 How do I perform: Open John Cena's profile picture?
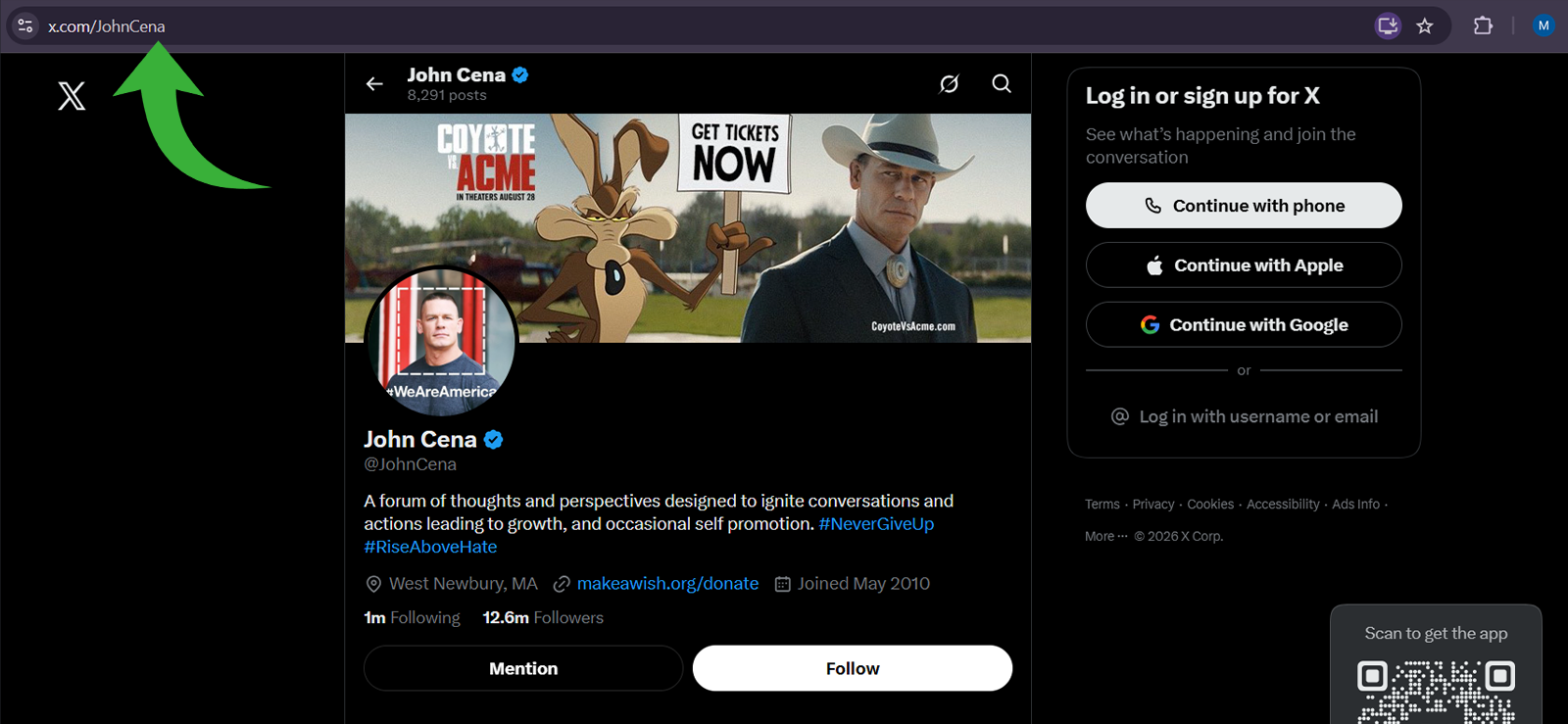[441, 342]
